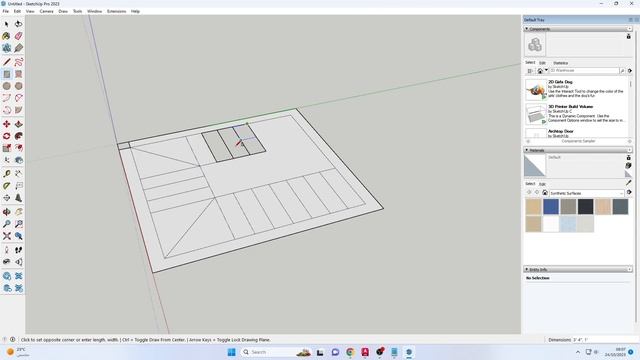Select the Pie tool

pyautogui.click(x=18, y=110)
